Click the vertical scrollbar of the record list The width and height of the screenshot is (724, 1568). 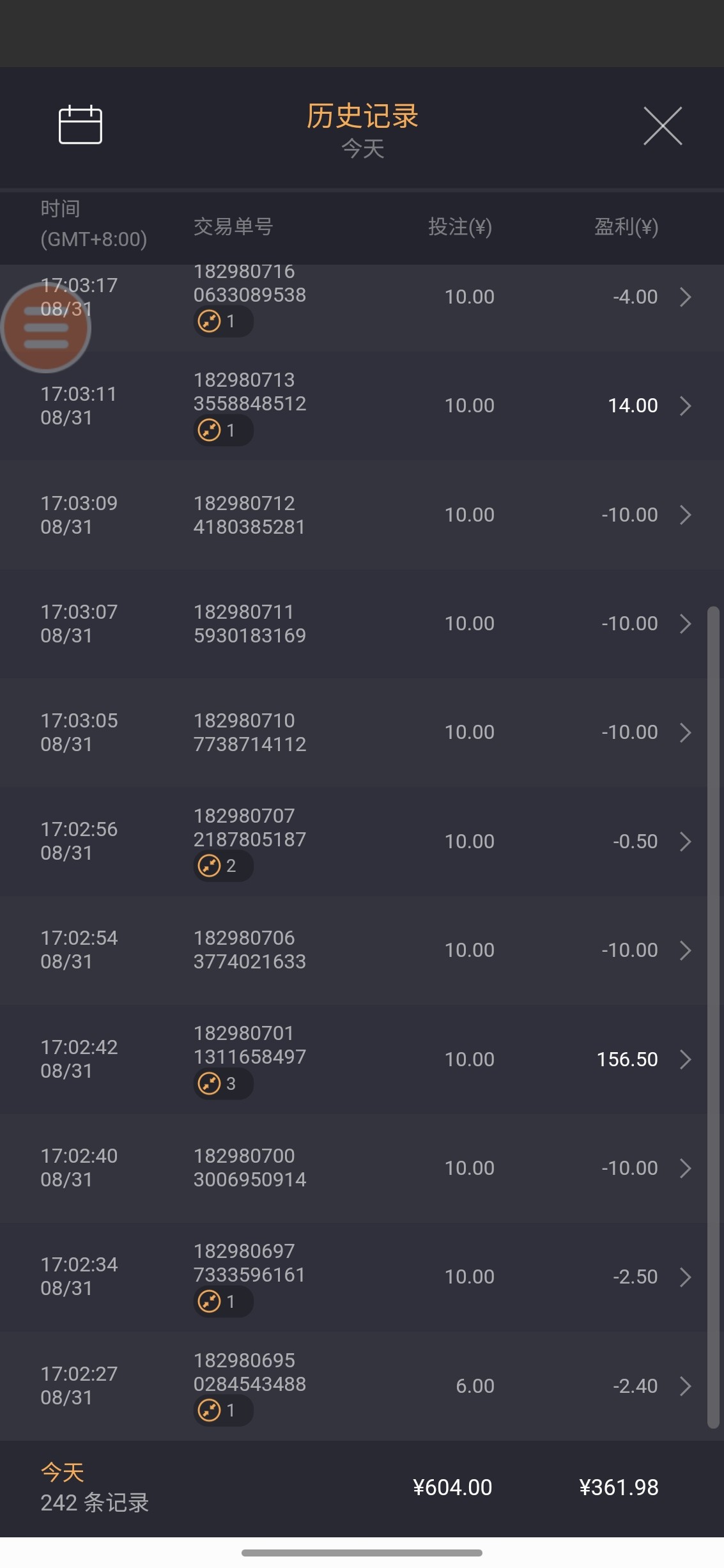pos(713,1016)
